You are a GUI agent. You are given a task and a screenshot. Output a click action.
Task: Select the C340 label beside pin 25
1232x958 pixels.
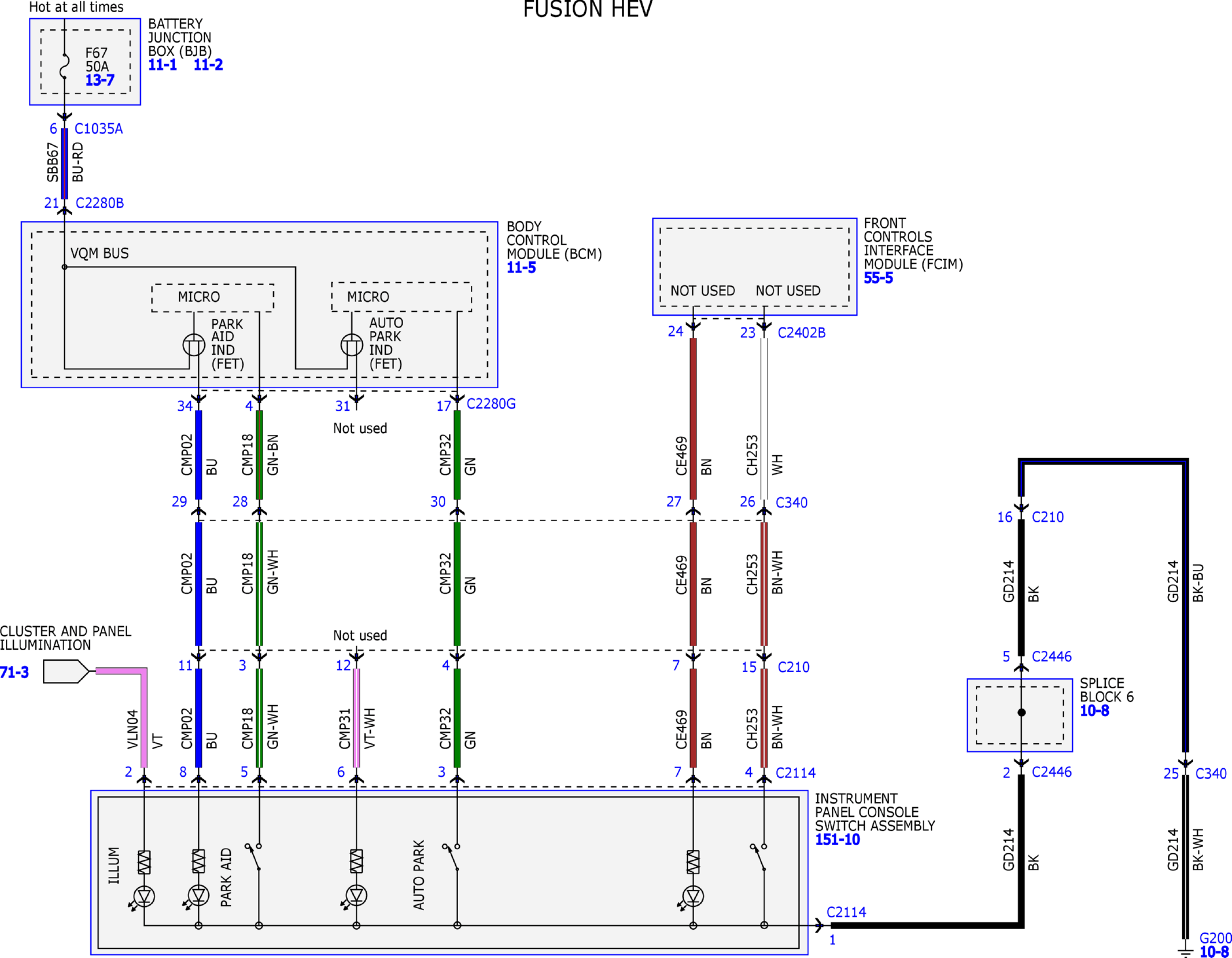pos(1211,773)
